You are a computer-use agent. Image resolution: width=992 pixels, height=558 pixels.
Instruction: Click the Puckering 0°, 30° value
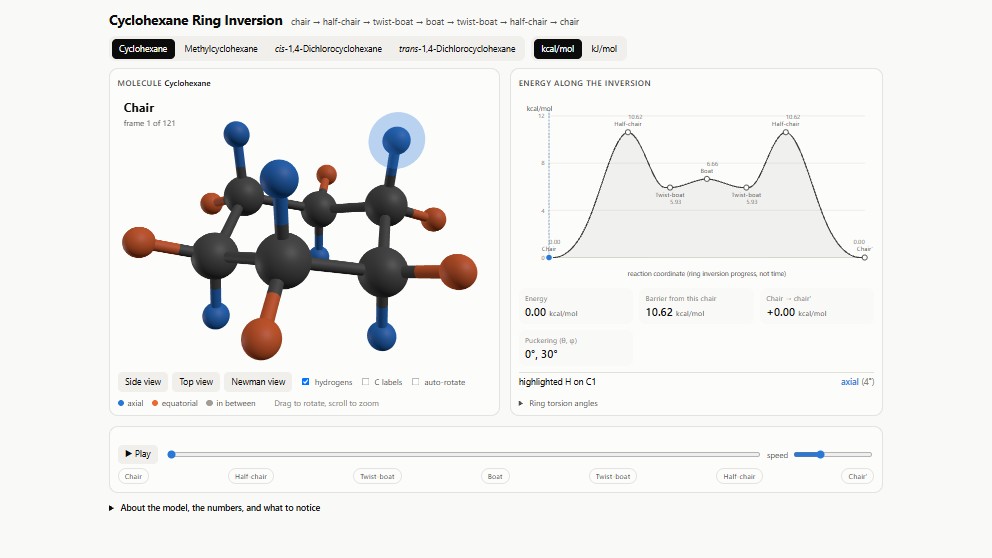tap(541, 354)
